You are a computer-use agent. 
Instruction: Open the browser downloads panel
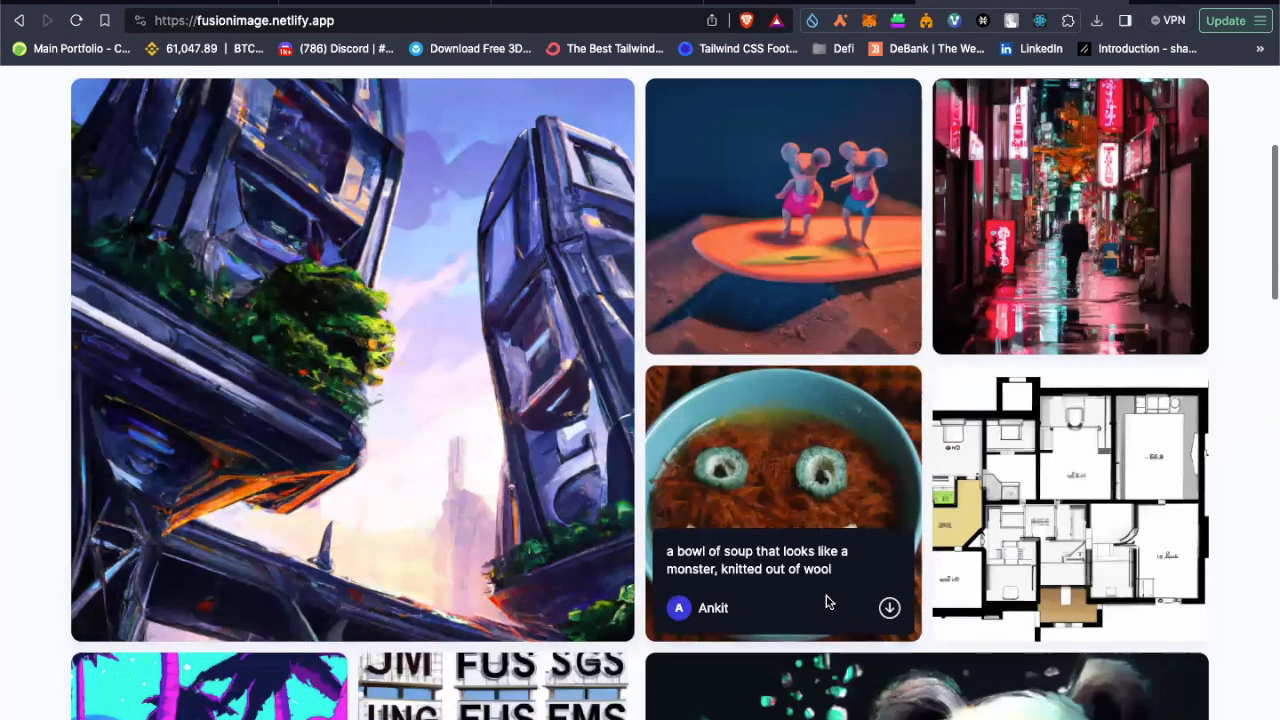pyautogui.click(x=1097, y=20)
